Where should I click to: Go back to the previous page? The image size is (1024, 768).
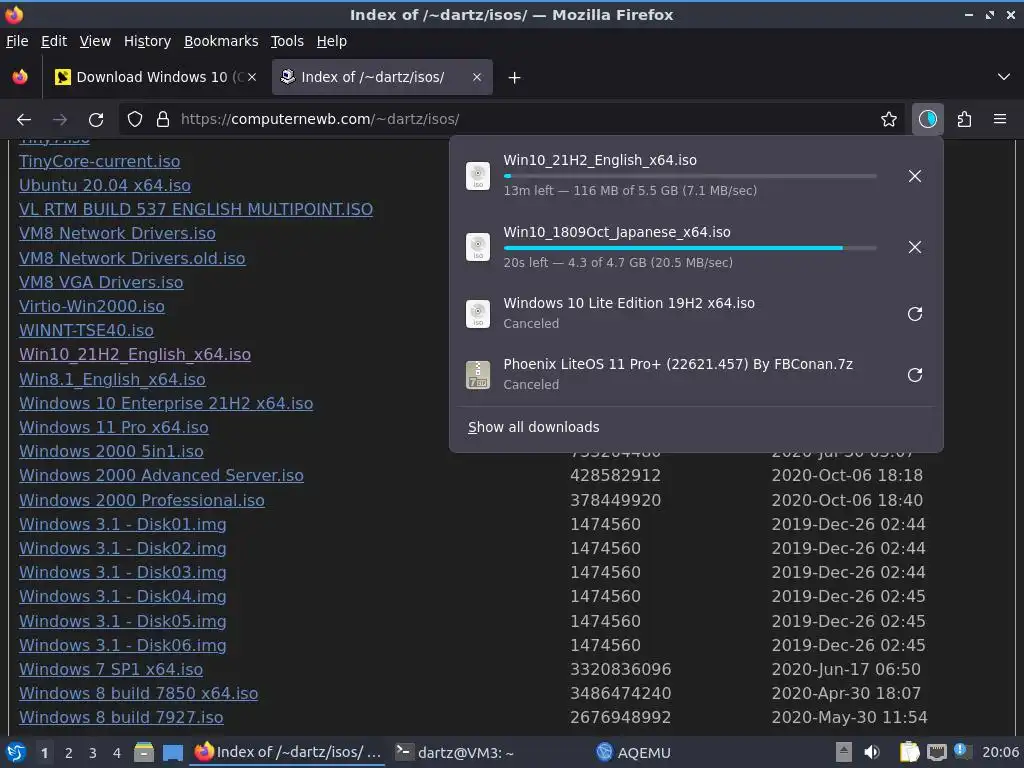coord(24,120)
